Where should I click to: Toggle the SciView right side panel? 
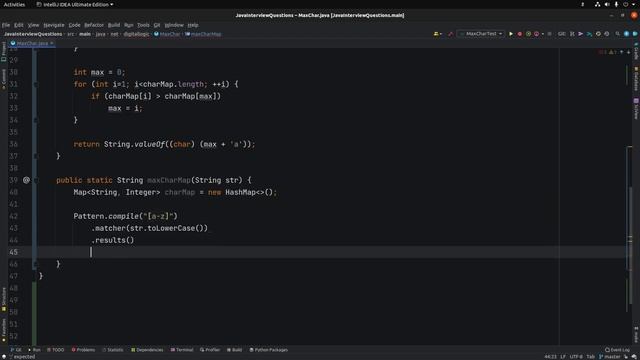pyautogui.click(x=636, y=109)
